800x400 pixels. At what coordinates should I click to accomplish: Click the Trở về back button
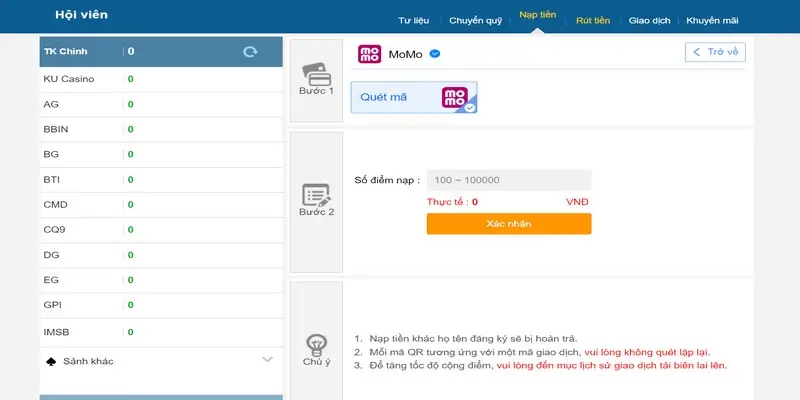tap(715, 52)
